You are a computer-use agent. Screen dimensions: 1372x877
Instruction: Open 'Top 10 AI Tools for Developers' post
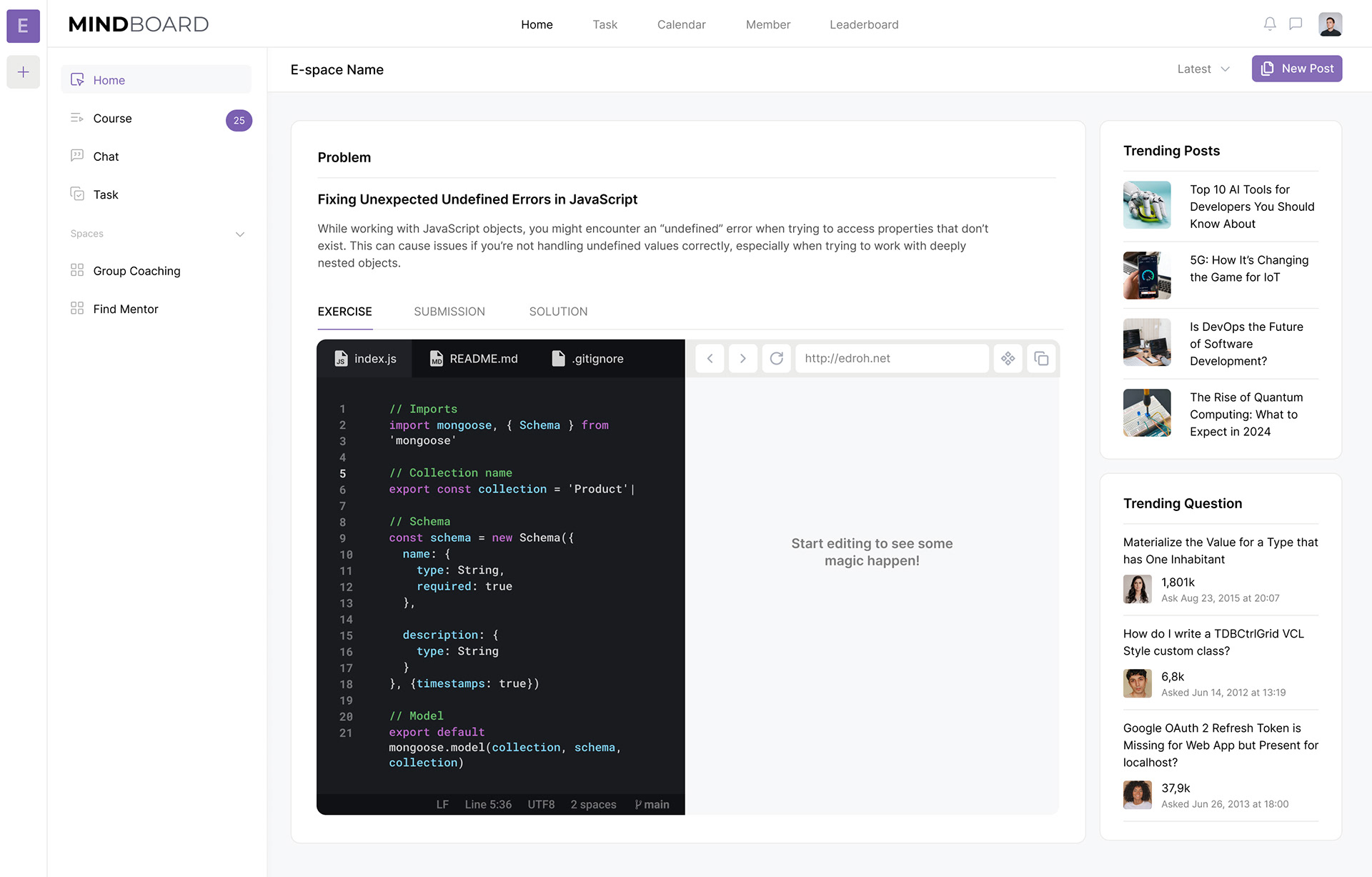click(1252, 207)
